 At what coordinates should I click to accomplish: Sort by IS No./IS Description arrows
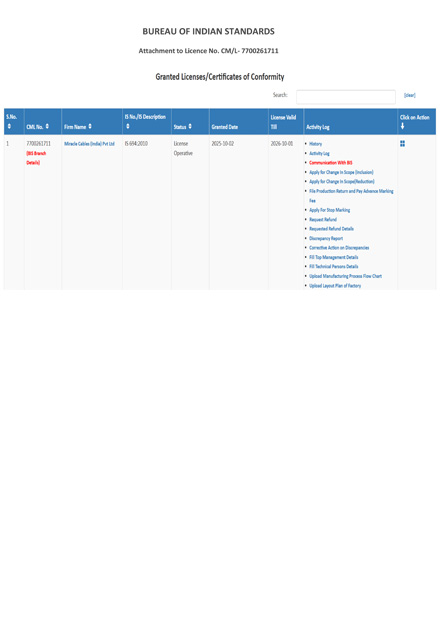coord(128,126)
